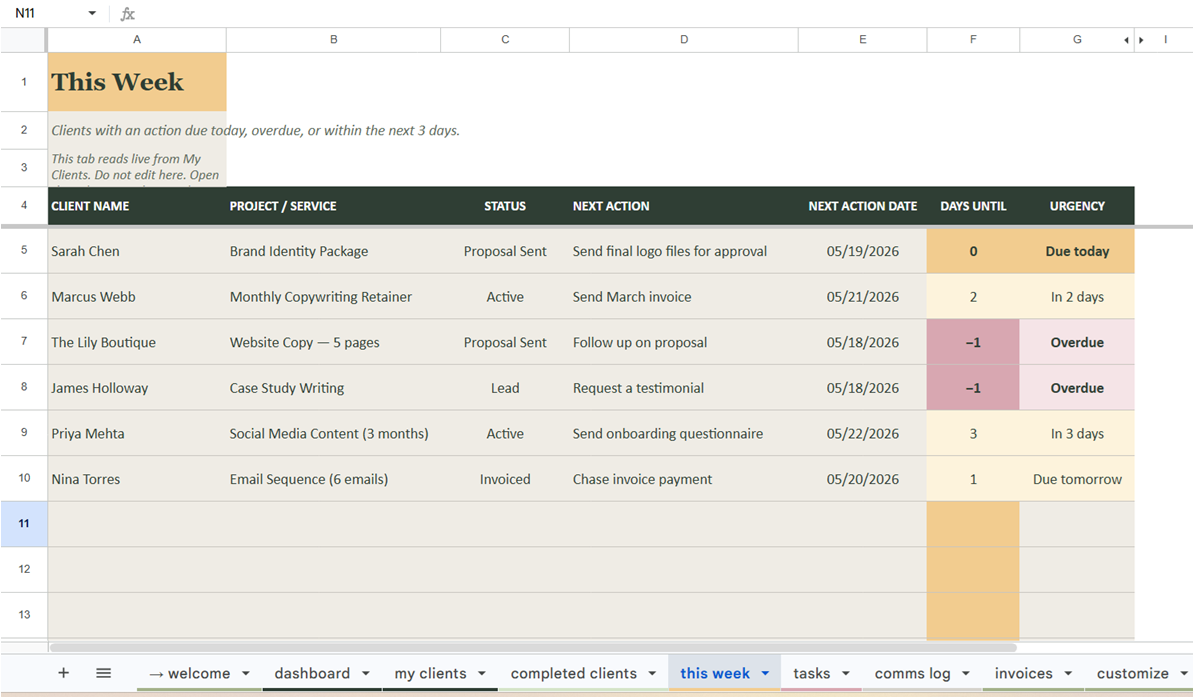Select column A header
Screen dimensions: 1193x697
point(137,40)
